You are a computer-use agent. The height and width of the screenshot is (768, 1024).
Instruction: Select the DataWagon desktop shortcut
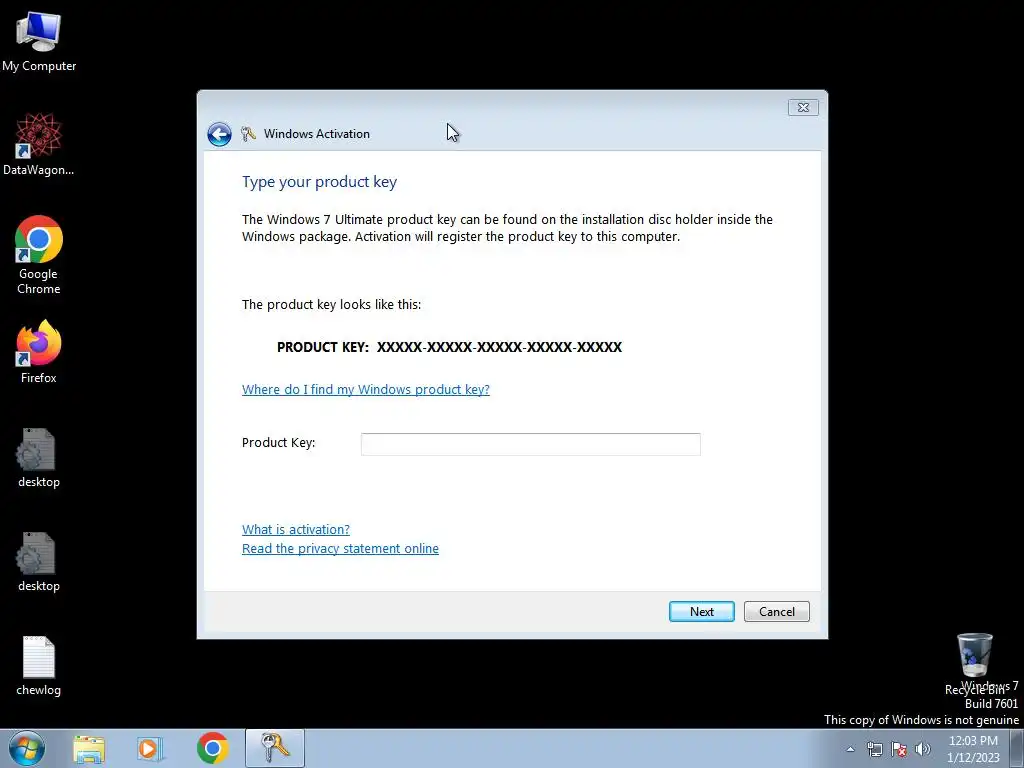click(x=39, y=144)
